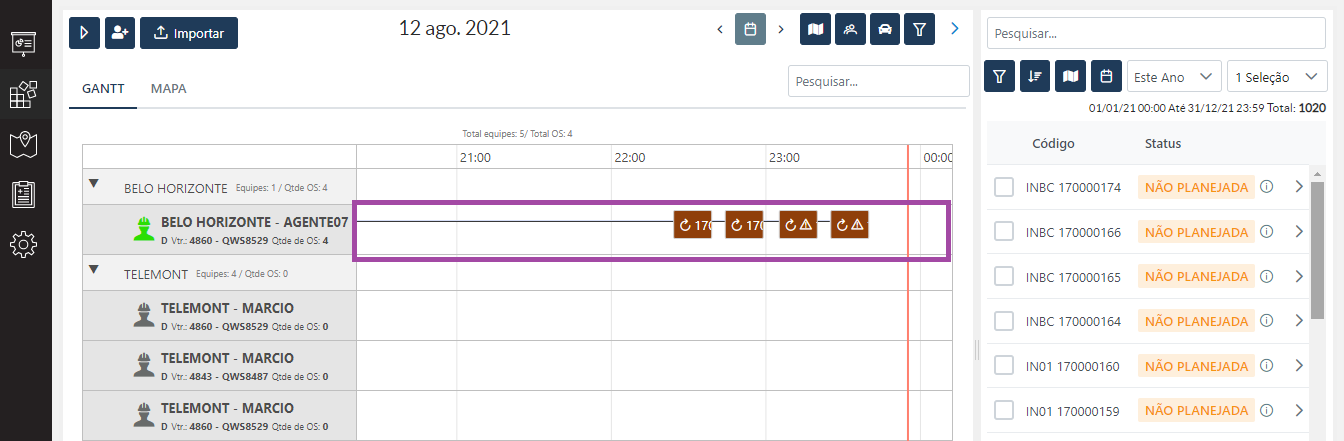Image resolution: width=1344 pixels, height=441 pixels.
Task: Collapse the BELO HORIZONTE group
Action: 94,183
